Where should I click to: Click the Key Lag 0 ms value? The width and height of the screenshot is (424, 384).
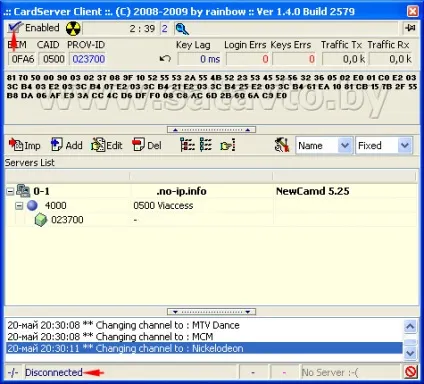tap(200, 59)
